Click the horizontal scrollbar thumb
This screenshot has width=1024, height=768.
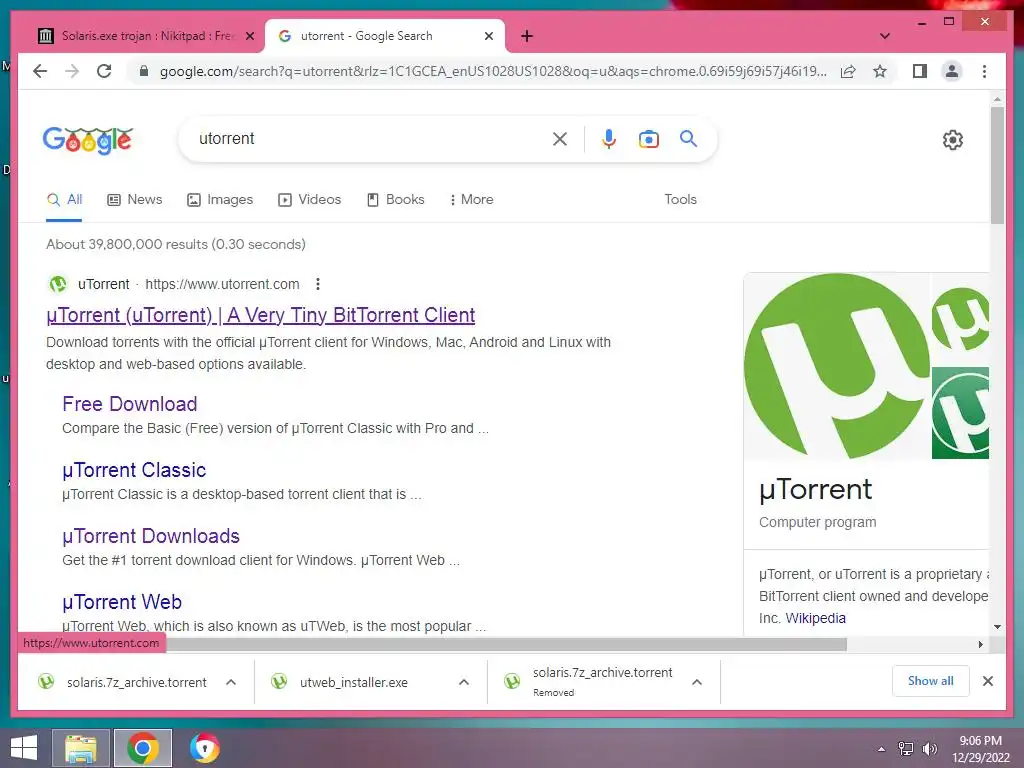pyautogui.click(x=506, y=645)
